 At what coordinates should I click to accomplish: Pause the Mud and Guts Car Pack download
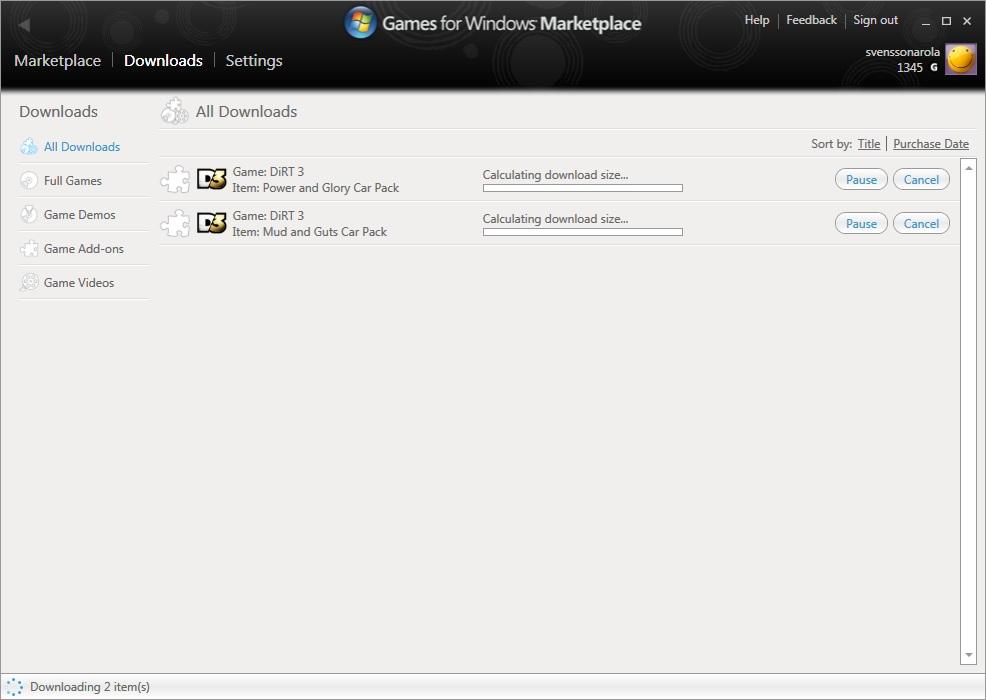[x=861, y=223]
